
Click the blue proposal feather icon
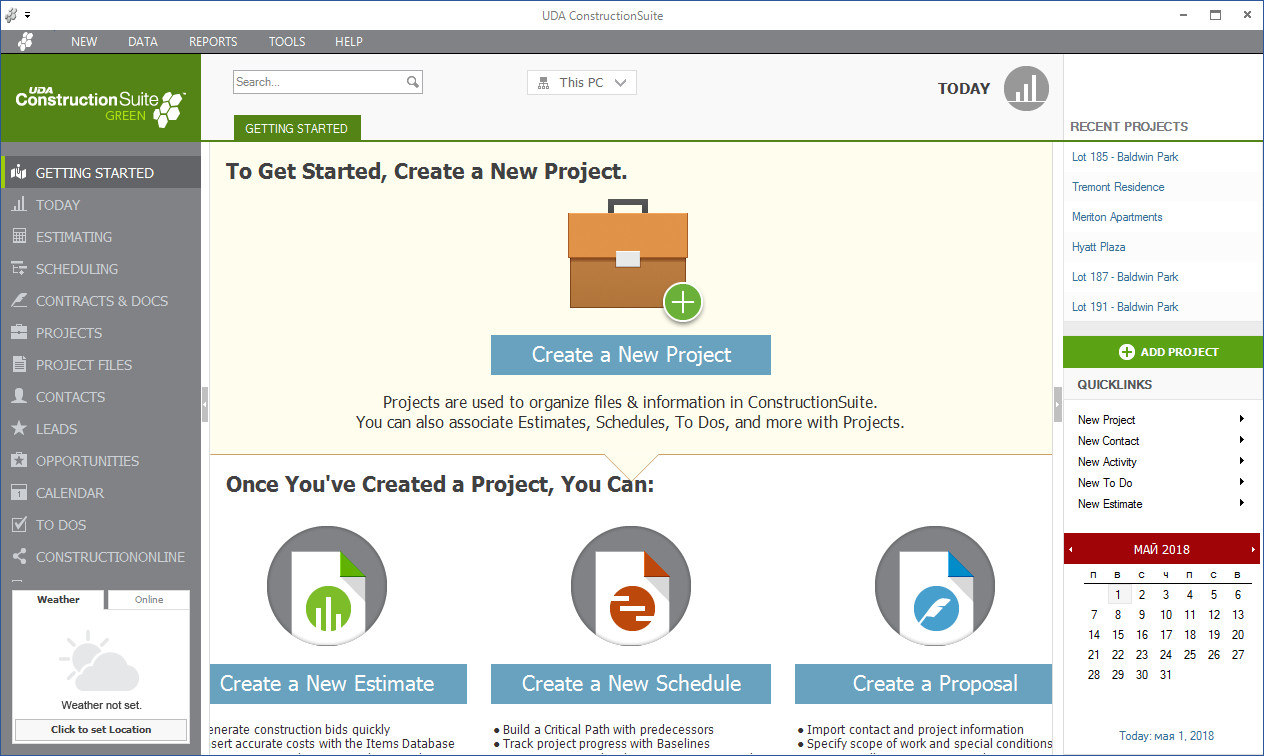coord(934,585)
